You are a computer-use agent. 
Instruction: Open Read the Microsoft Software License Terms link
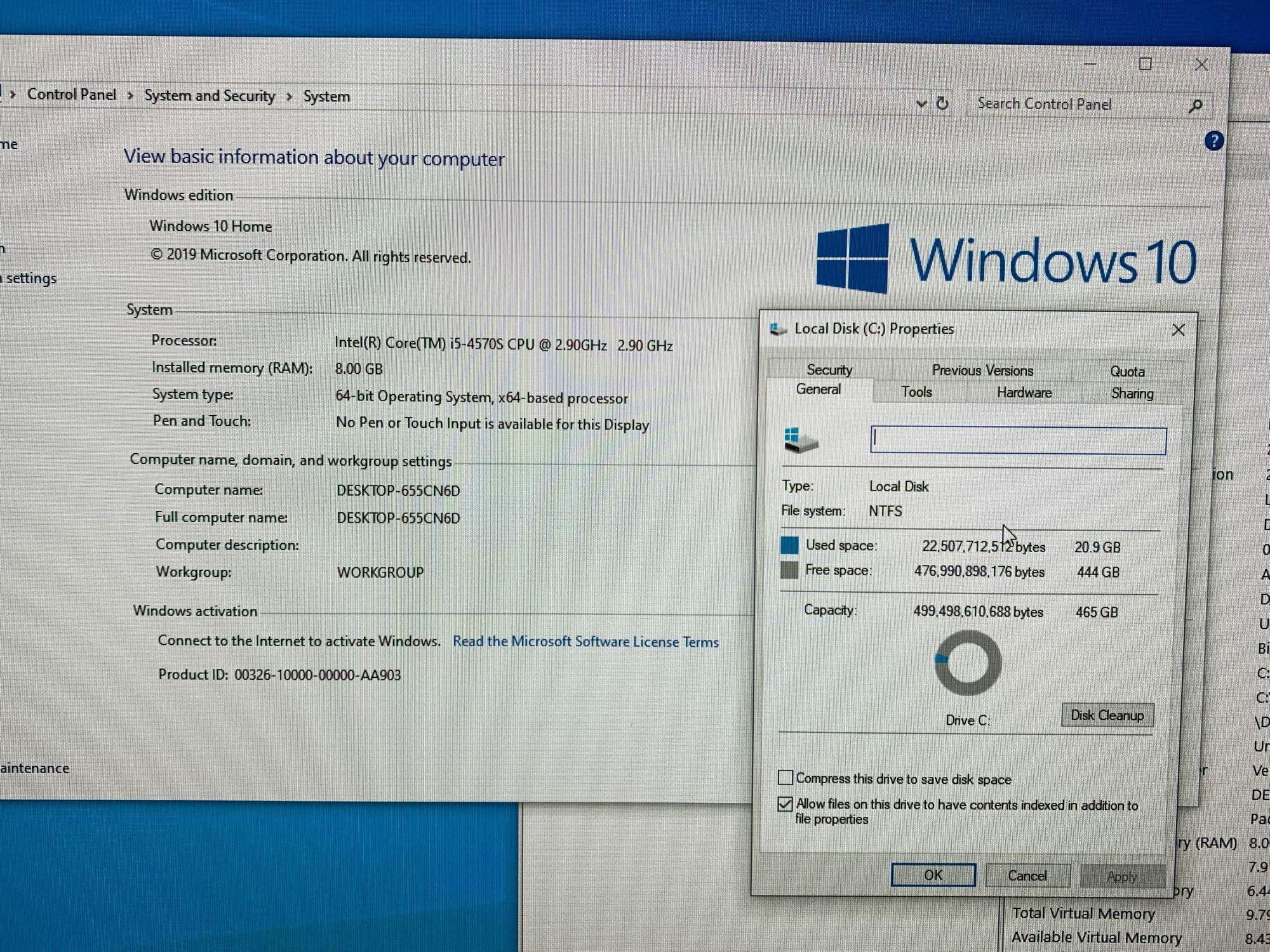tap(585, 642)
